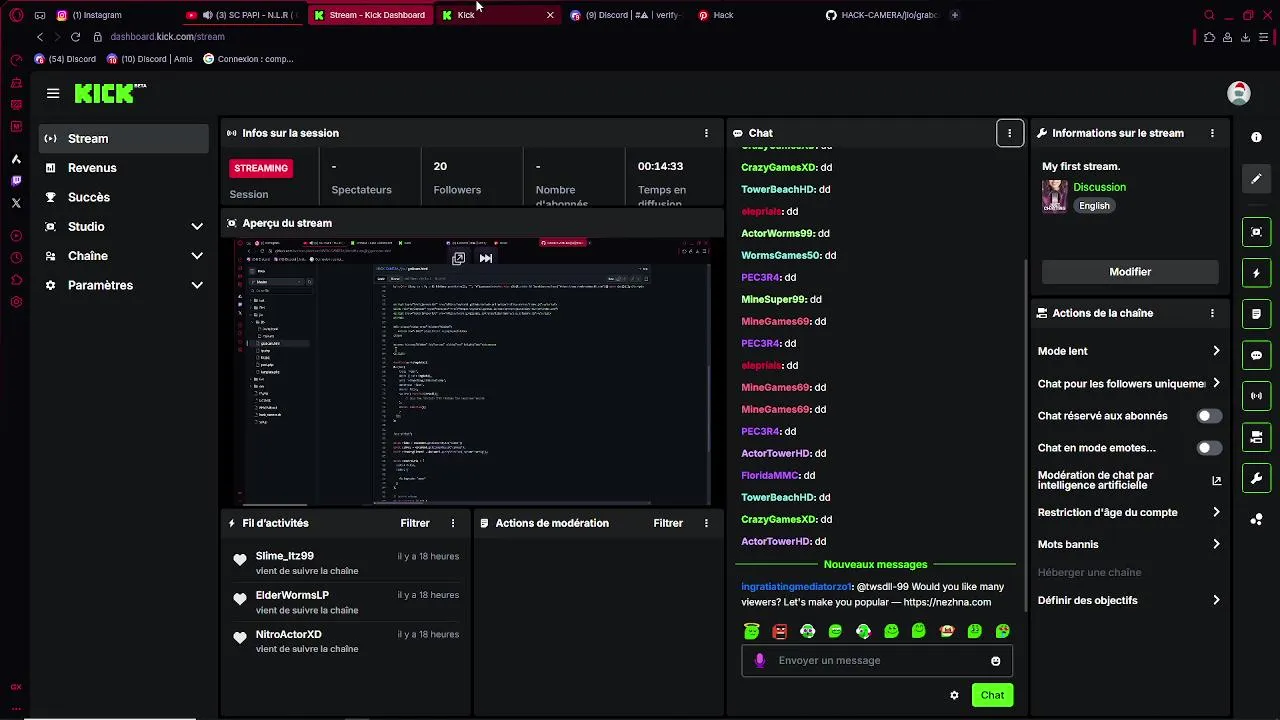
Task: Open Filtrer in Fil d'activités
Action: pyautogui.click(x=415, y=523)
